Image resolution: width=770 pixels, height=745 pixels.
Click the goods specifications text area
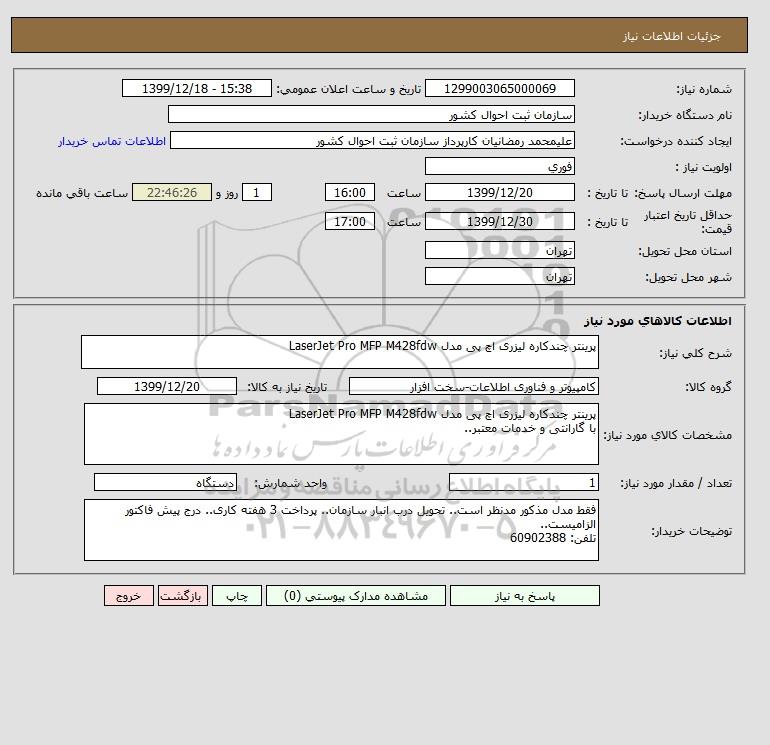(x=341, y=434)
